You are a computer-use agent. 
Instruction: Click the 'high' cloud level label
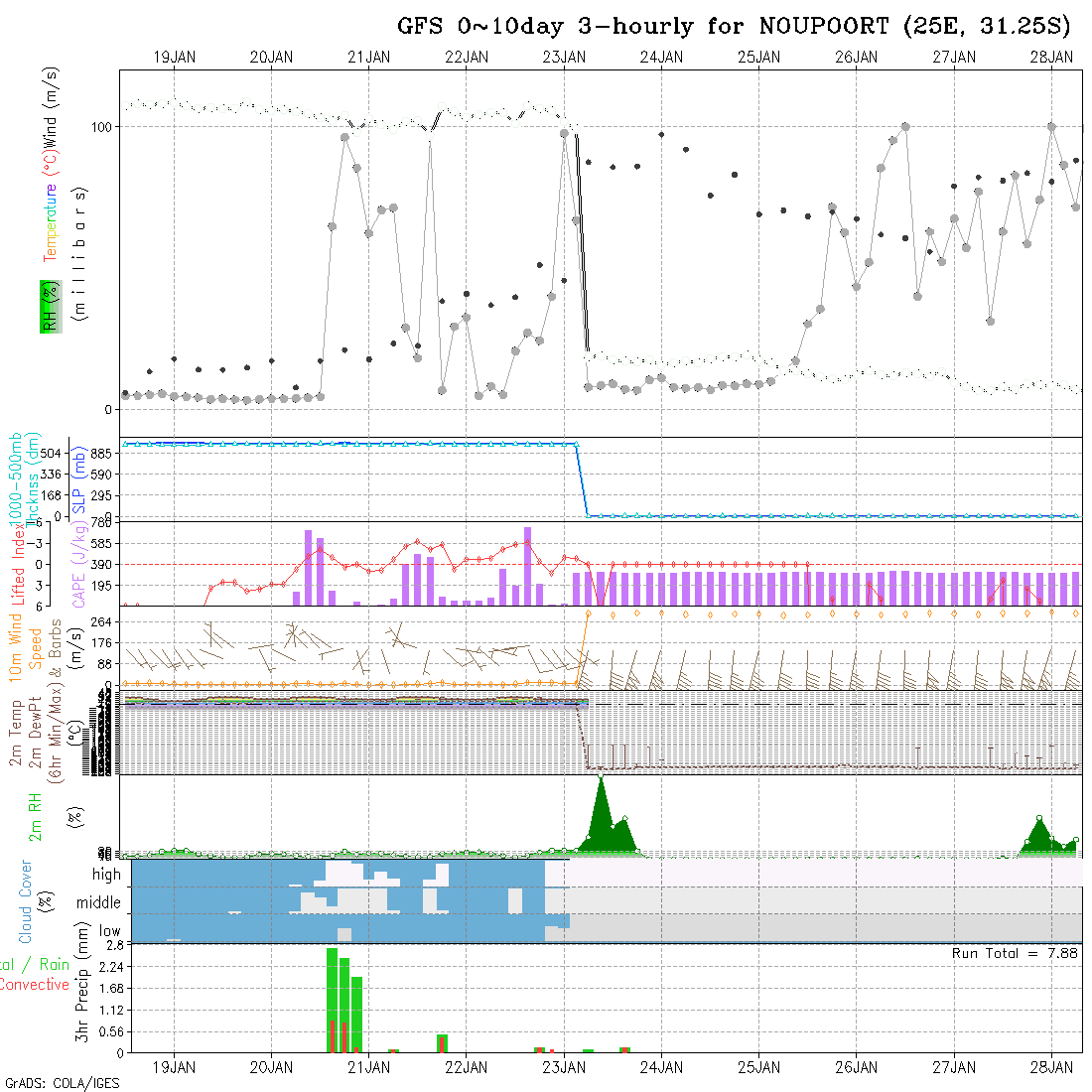point(106,874)
